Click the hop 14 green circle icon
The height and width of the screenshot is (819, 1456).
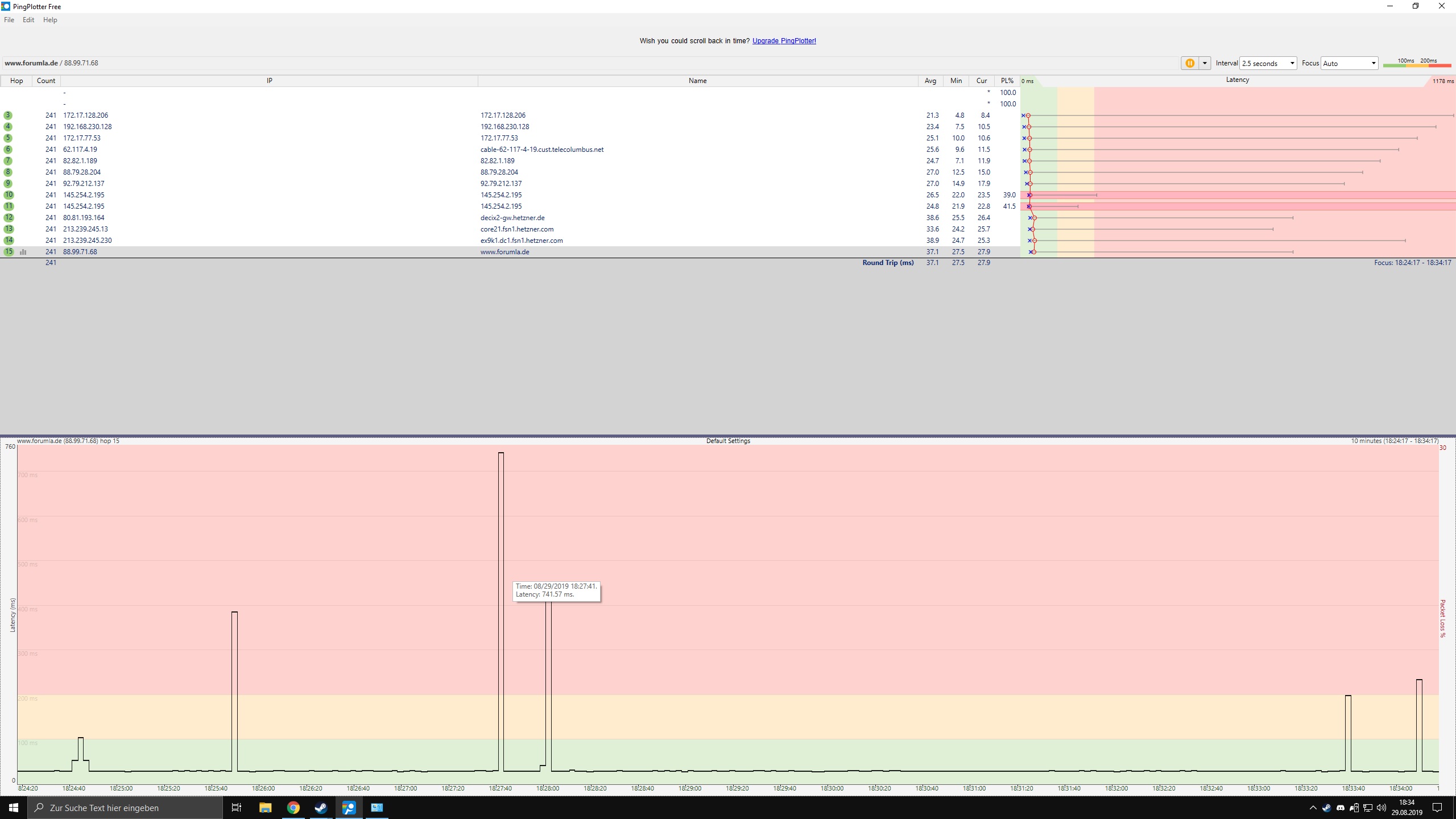(9, 241)
